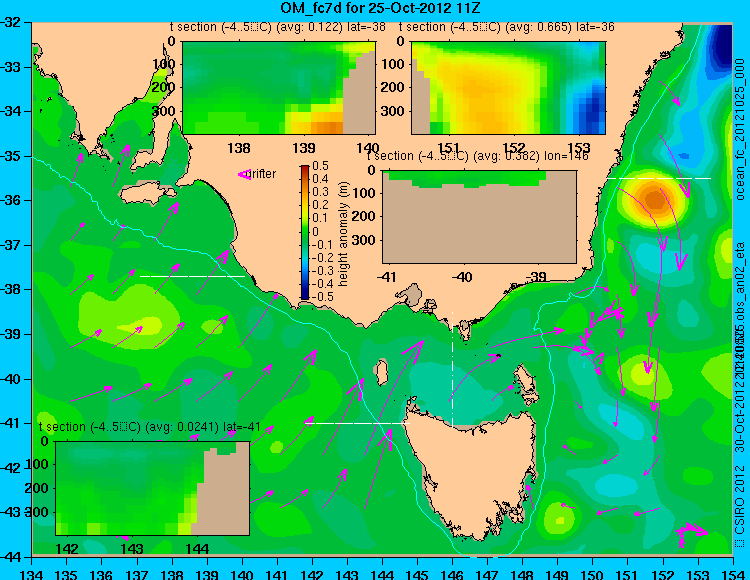Click the vertical text 'ocean_fc_20121025_000'

click(x=740, y=130)
